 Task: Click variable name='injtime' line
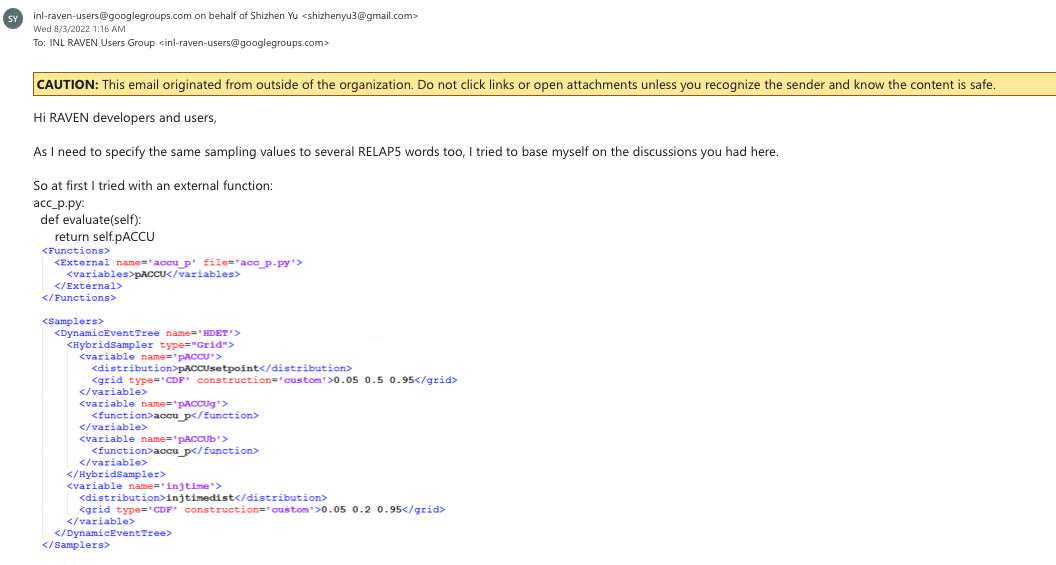coord(144,486)
